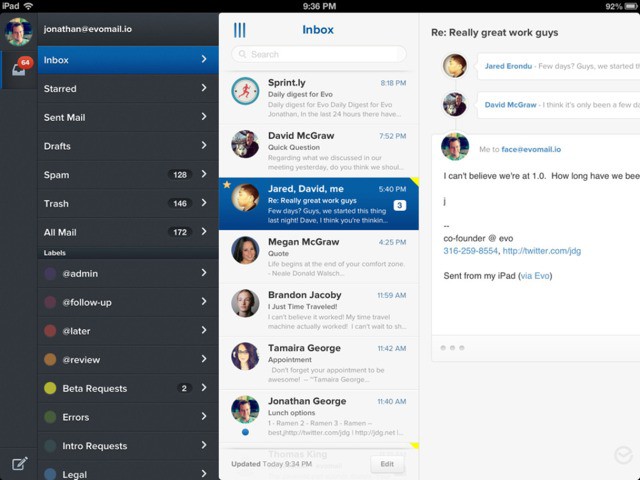The width and height of the screenshot is (640, 480).
Task: Expand the Sent Mail chevron
Action: pyautogui.click(x=204, y=117)
